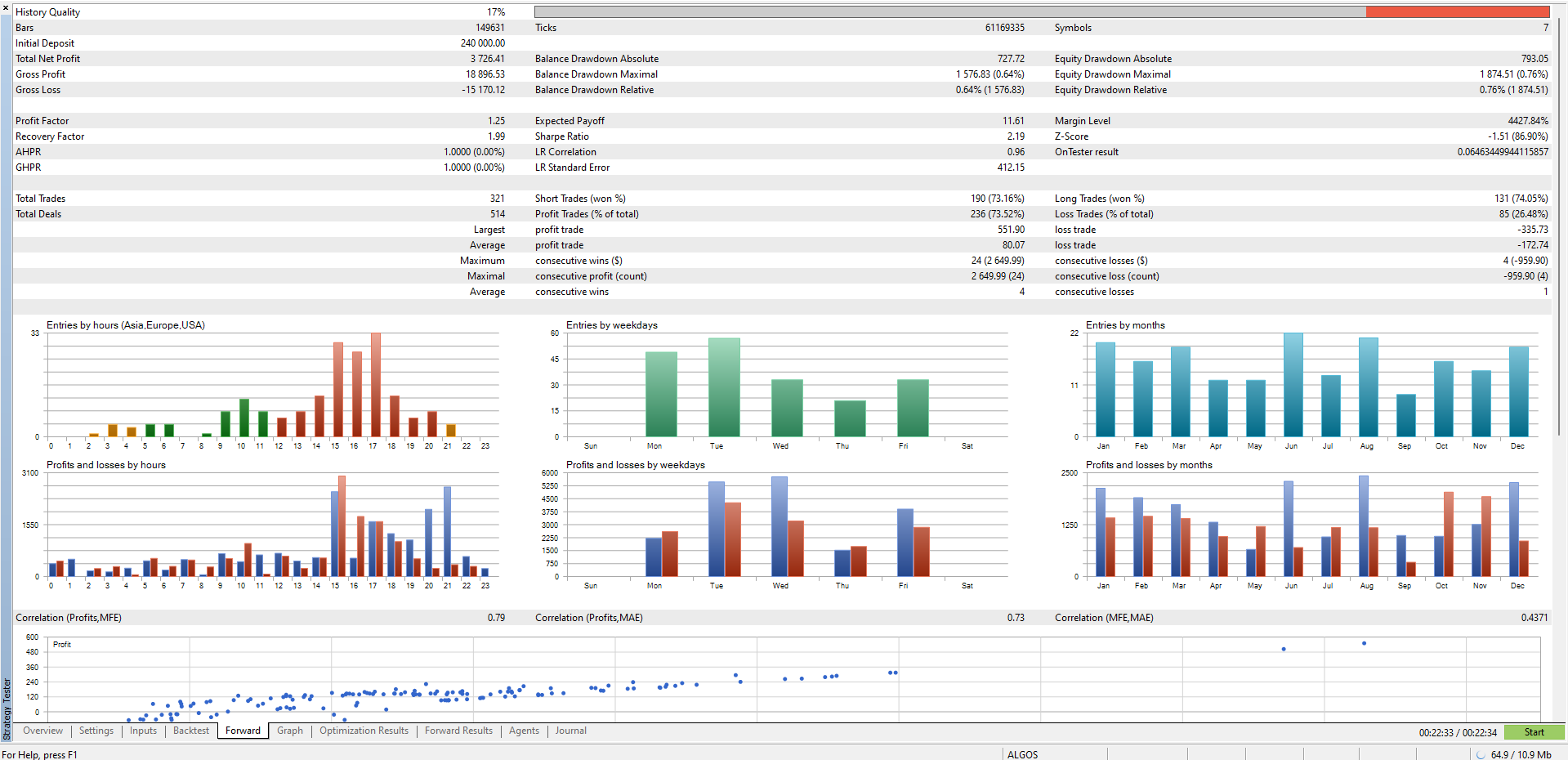Click the History Quality 17% value
The width and height of the screenshot is (1568, 760).
pos(496,12)
